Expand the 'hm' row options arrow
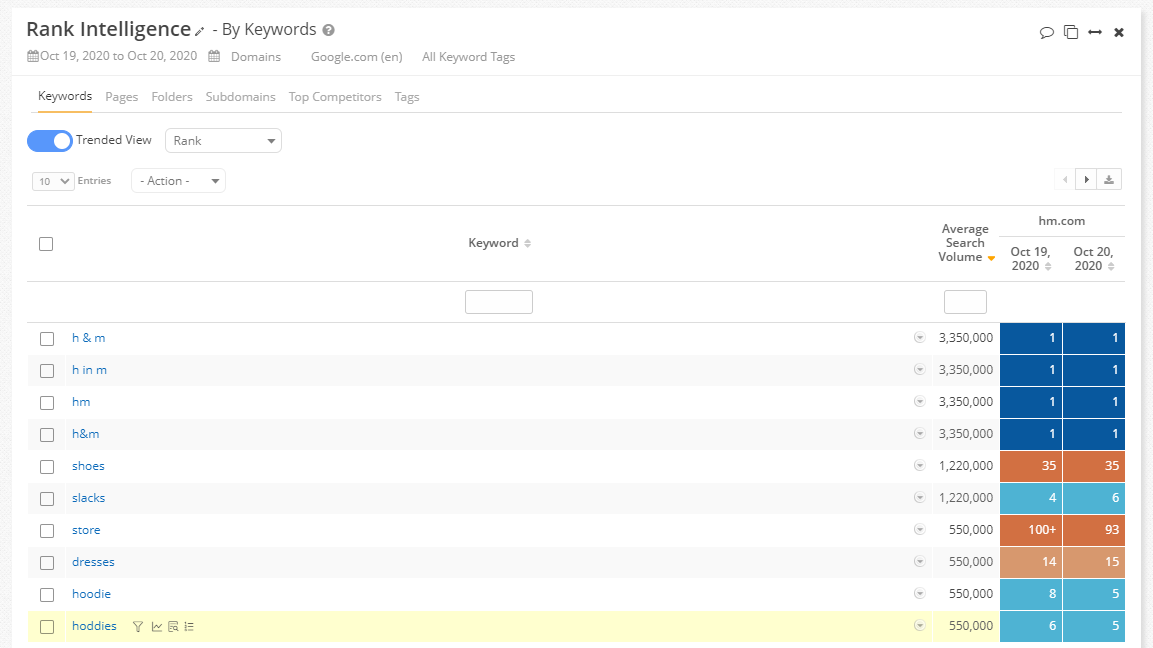1153x648 pixels. pos(919,402)
